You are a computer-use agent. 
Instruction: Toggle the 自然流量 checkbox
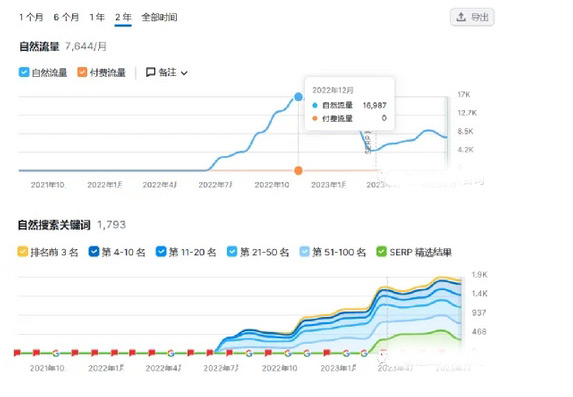click(24, 72)
